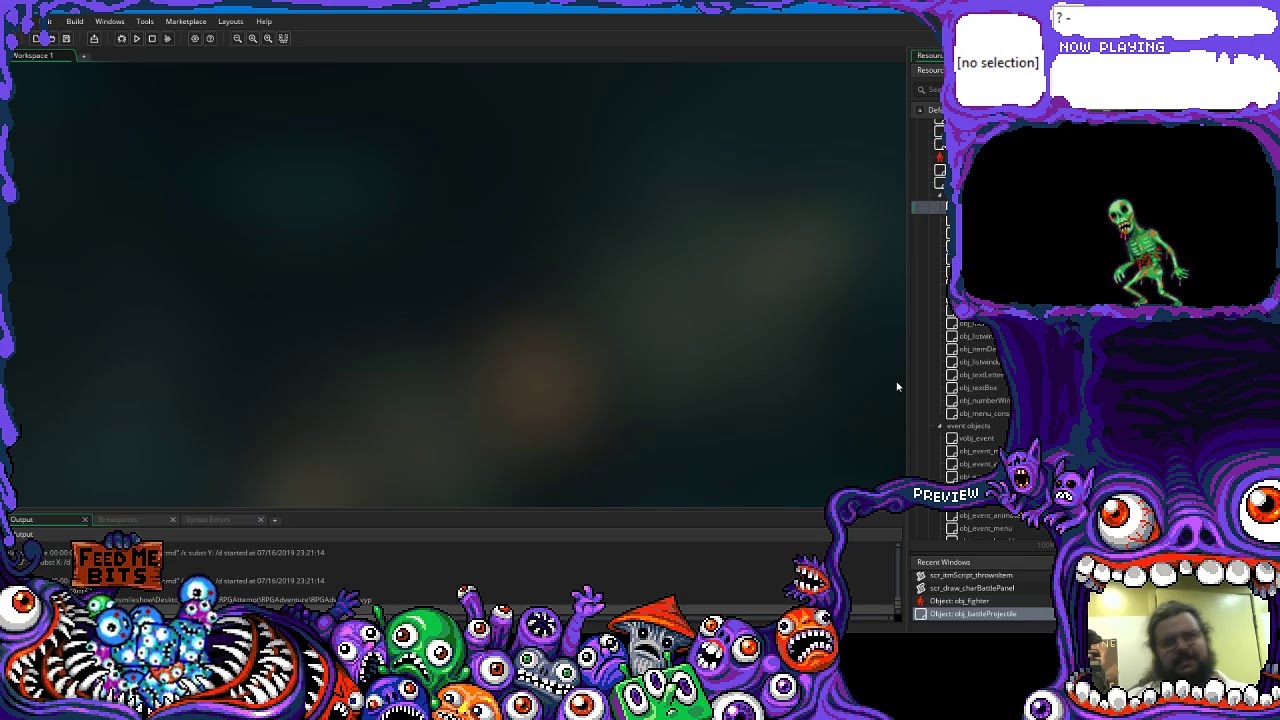Viewport: 1280px width, 720px height.
Task: Select obj_textLetter in the resource tree
Action: point(981,375)
